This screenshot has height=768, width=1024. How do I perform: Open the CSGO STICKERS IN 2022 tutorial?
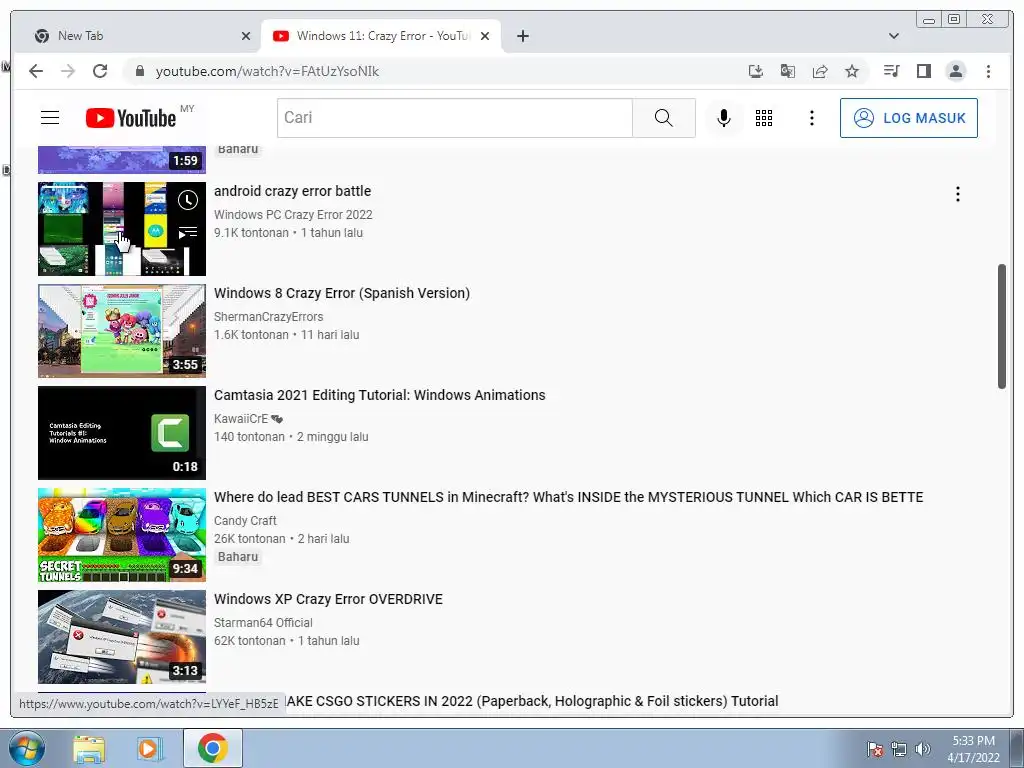click(x=532, y=701)
